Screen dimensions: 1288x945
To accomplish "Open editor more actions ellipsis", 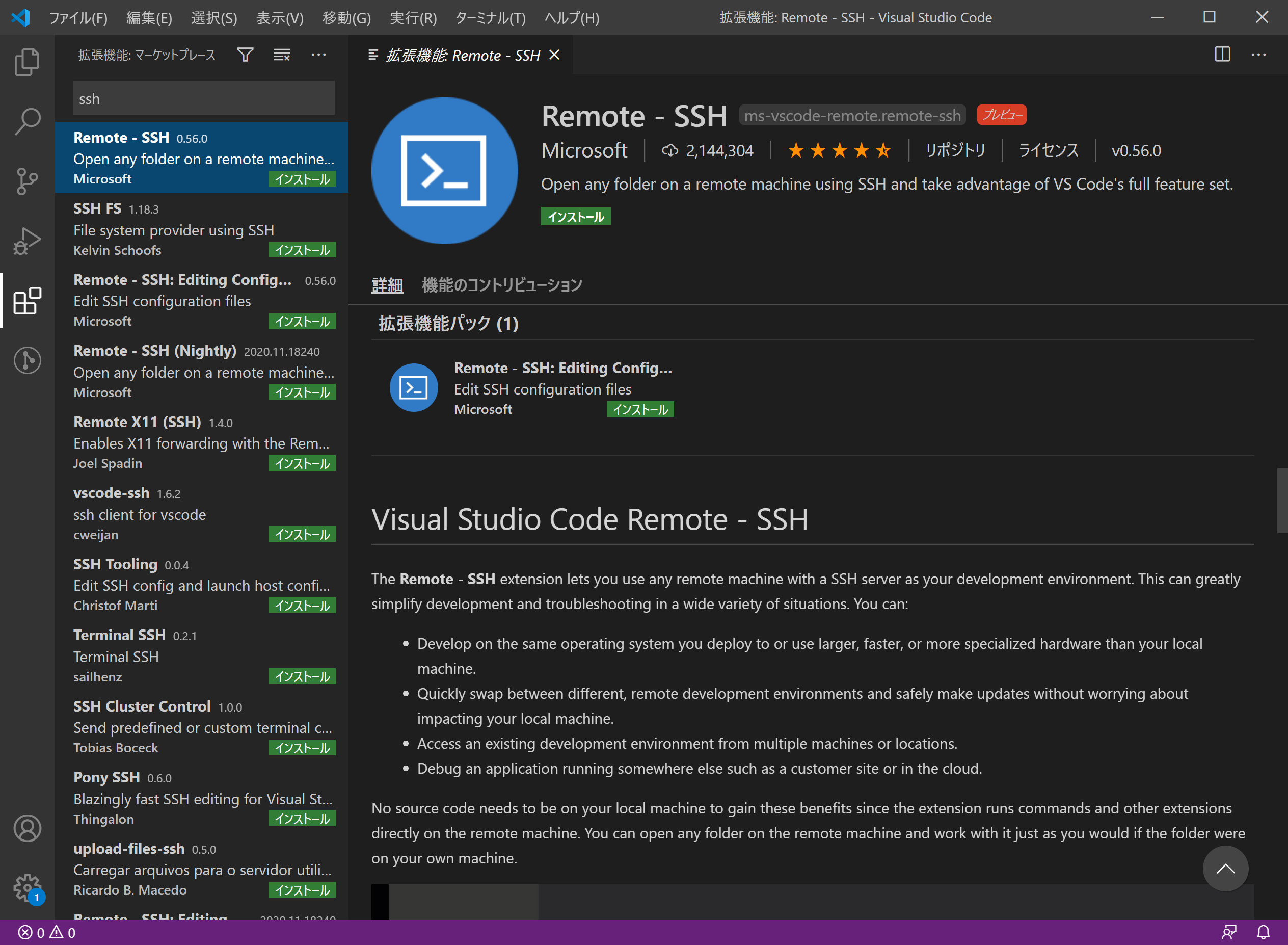I will pyautogui.click(x=1258, y=55).
